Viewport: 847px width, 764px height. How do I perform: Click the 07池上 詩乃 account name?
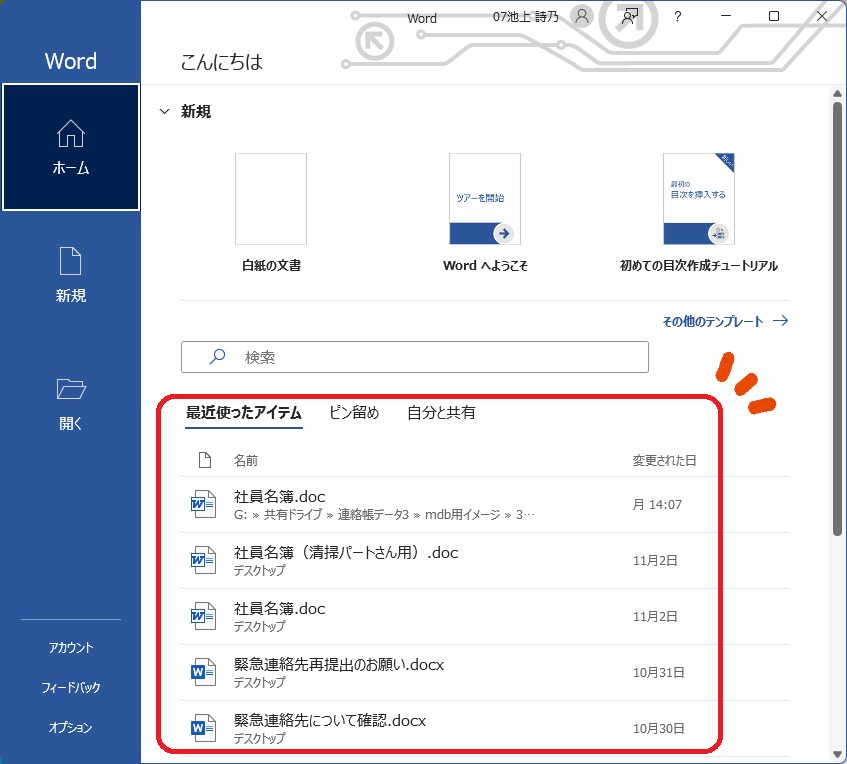click(x=526, y=17)
